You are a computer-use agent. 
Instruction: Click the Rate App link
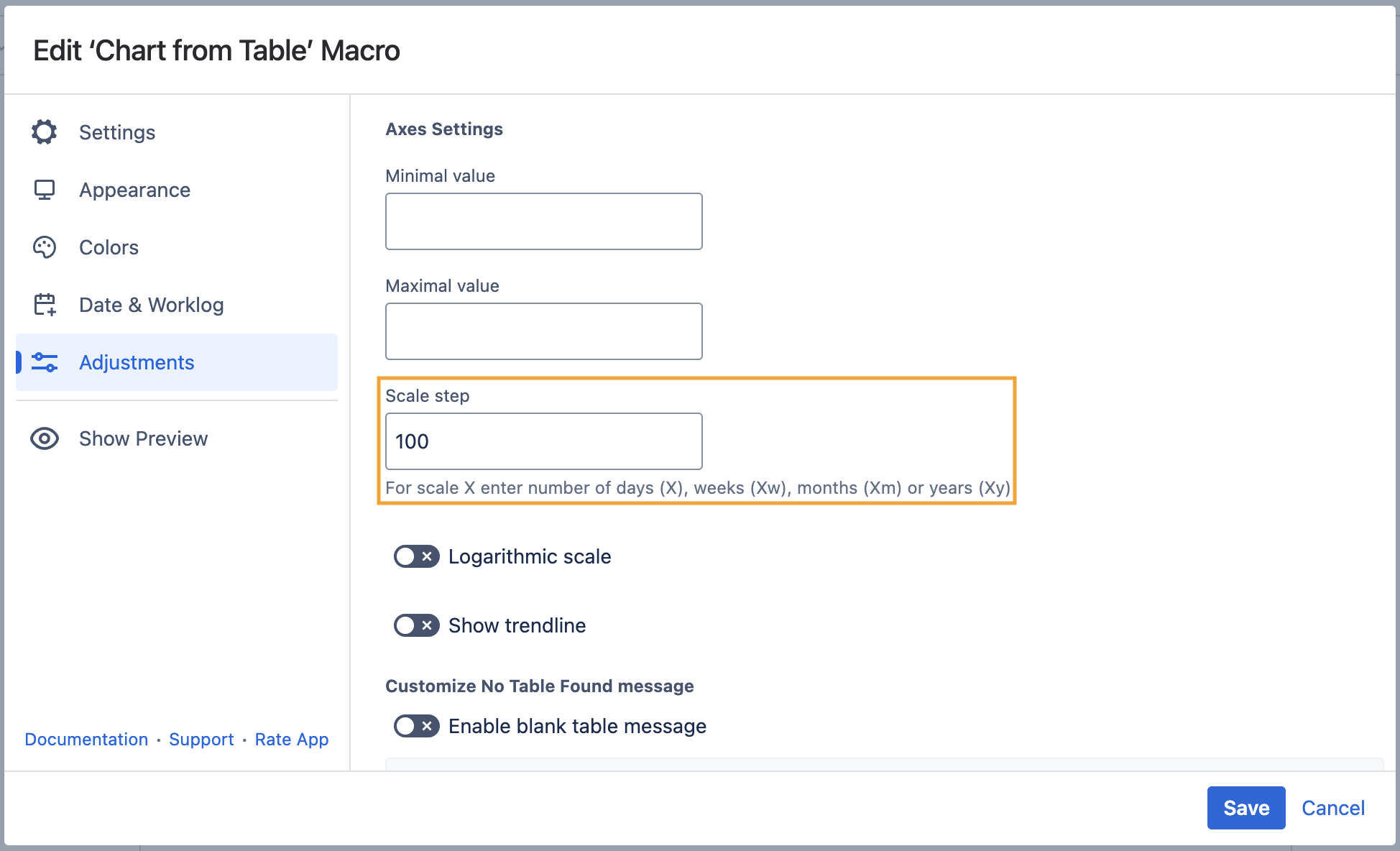292,740
